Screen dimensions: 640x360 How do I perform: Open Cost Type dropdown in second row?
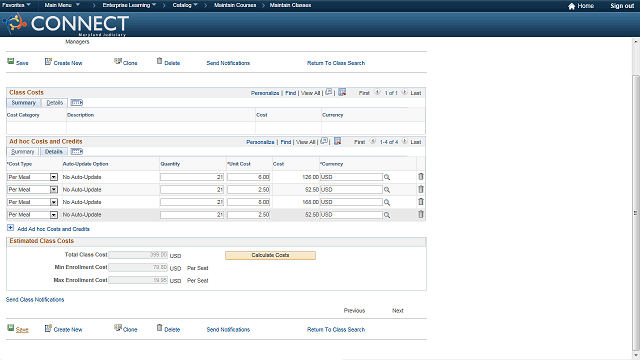(x=54, y=190)
